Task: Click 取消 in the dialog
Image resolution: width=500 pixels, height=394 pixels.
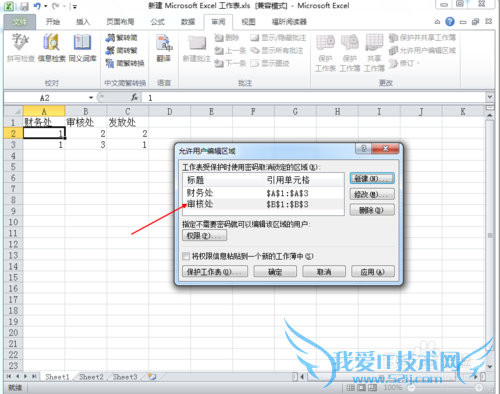Action: point(324,272)
